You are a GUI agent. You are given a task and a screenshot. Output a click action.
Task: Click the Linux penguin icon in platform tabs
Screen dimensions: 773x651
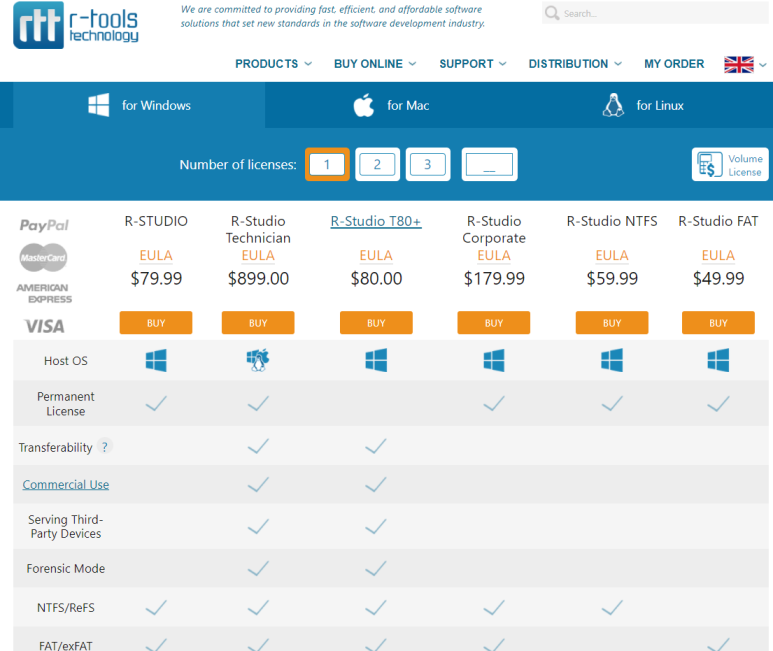tap(613, 105)
